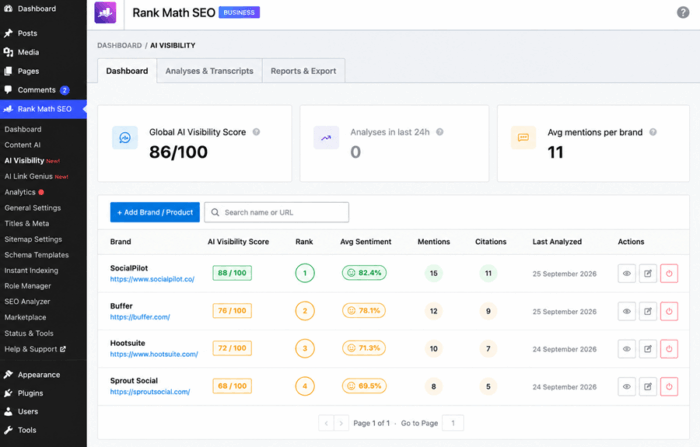
Task: Open buffer.com URL link
Action: [x=140, y=317]
